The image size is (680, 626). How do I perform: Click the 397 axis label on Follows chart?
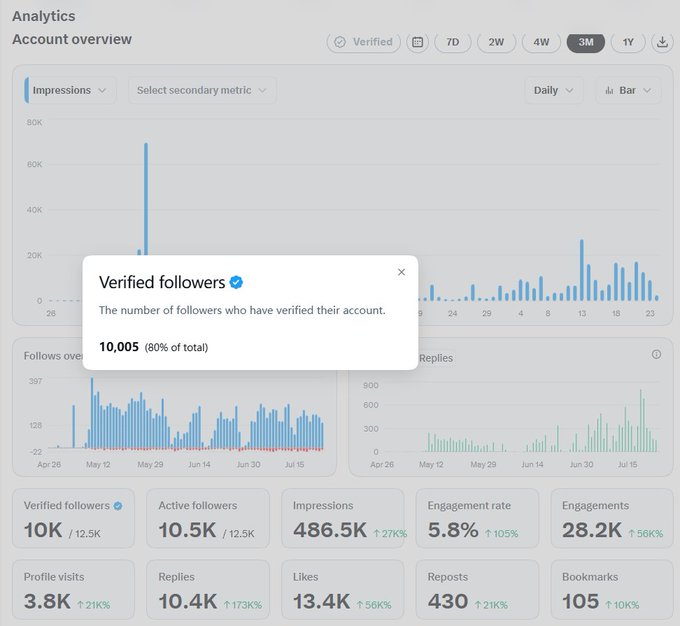click(x=35, y=381)
